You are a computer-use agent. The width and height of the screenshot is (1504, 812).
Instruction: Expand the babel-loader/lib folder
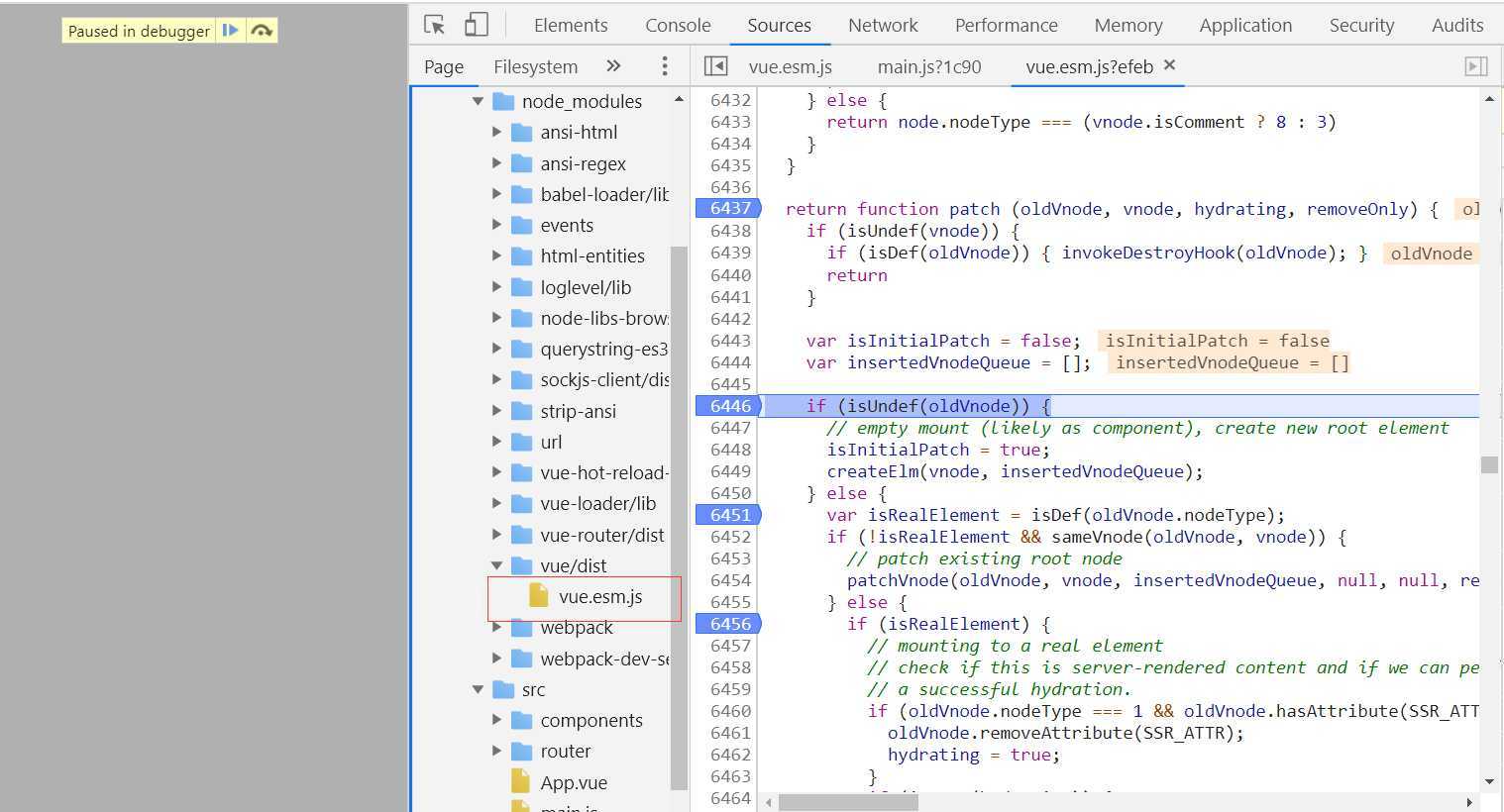(497, 194)
